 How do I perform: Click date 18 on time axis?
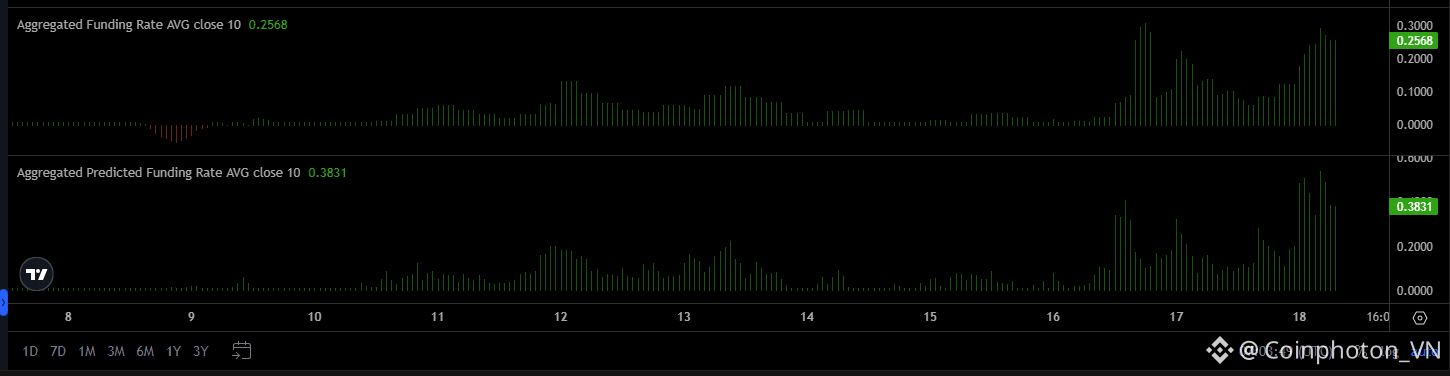(1299, 317)
